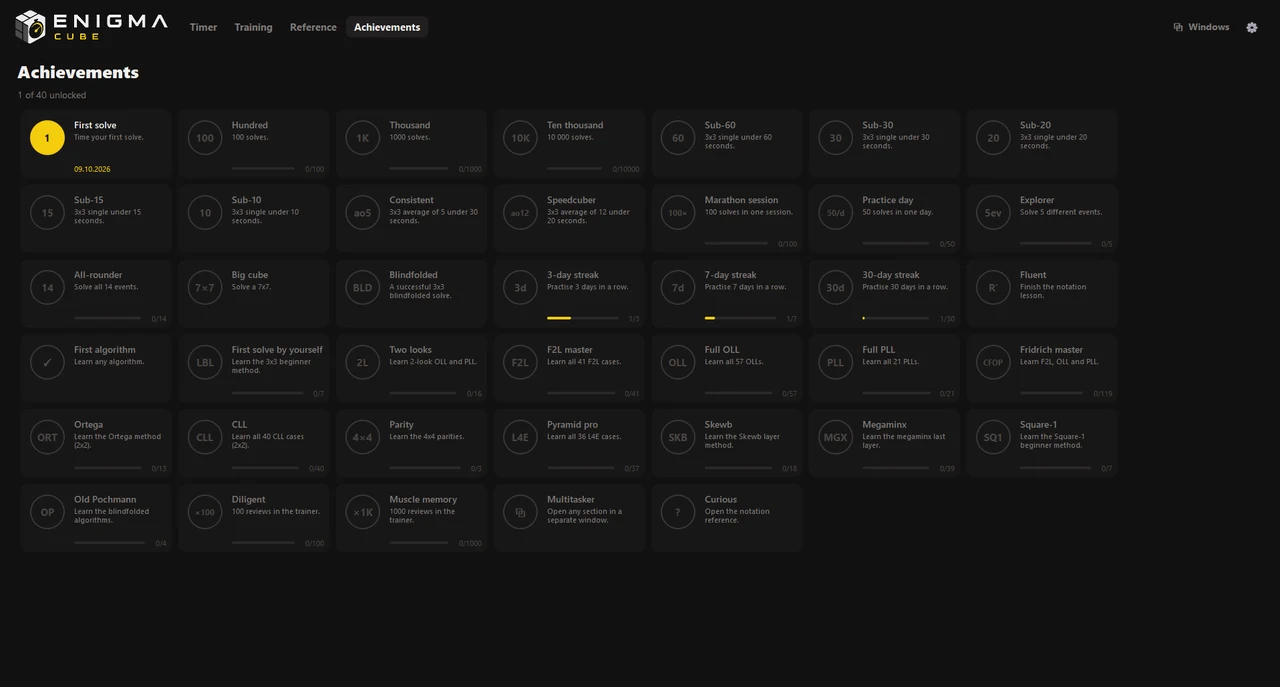
Task: Click the Pyramid pro card title
Action: (573, 425)
